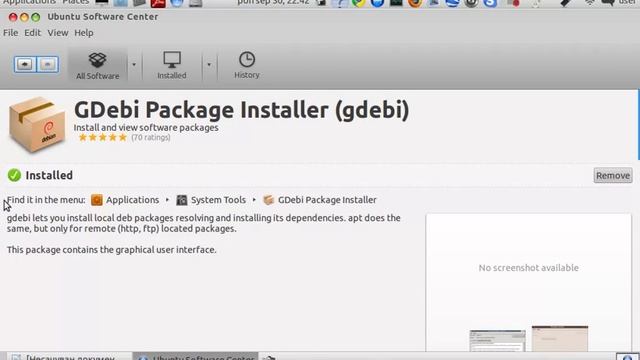
Task: Click the 'gdebi lets you install' description paragraph
Action: click(204, 223)
